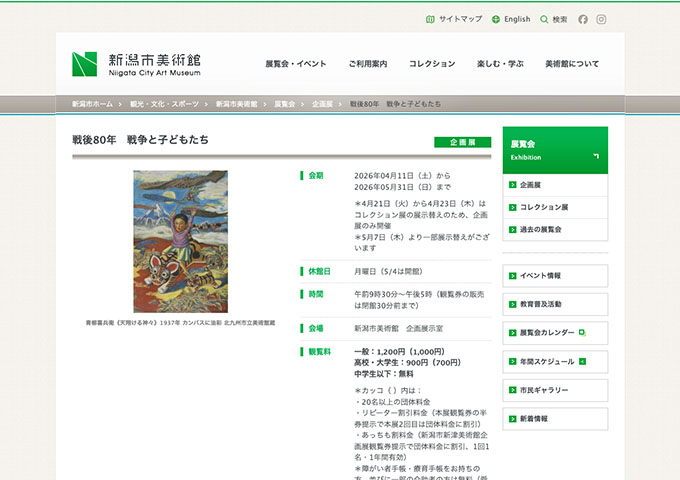Click the text 月曜日（5/4は開館）
680x480 pixels.
[x=388, y=271]
